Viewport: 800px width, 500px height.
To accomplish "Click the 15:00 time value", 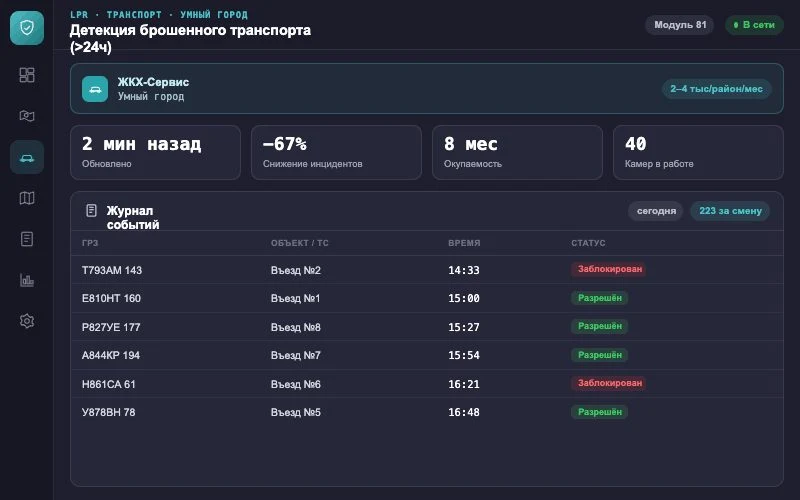I will tap(464, 298).
